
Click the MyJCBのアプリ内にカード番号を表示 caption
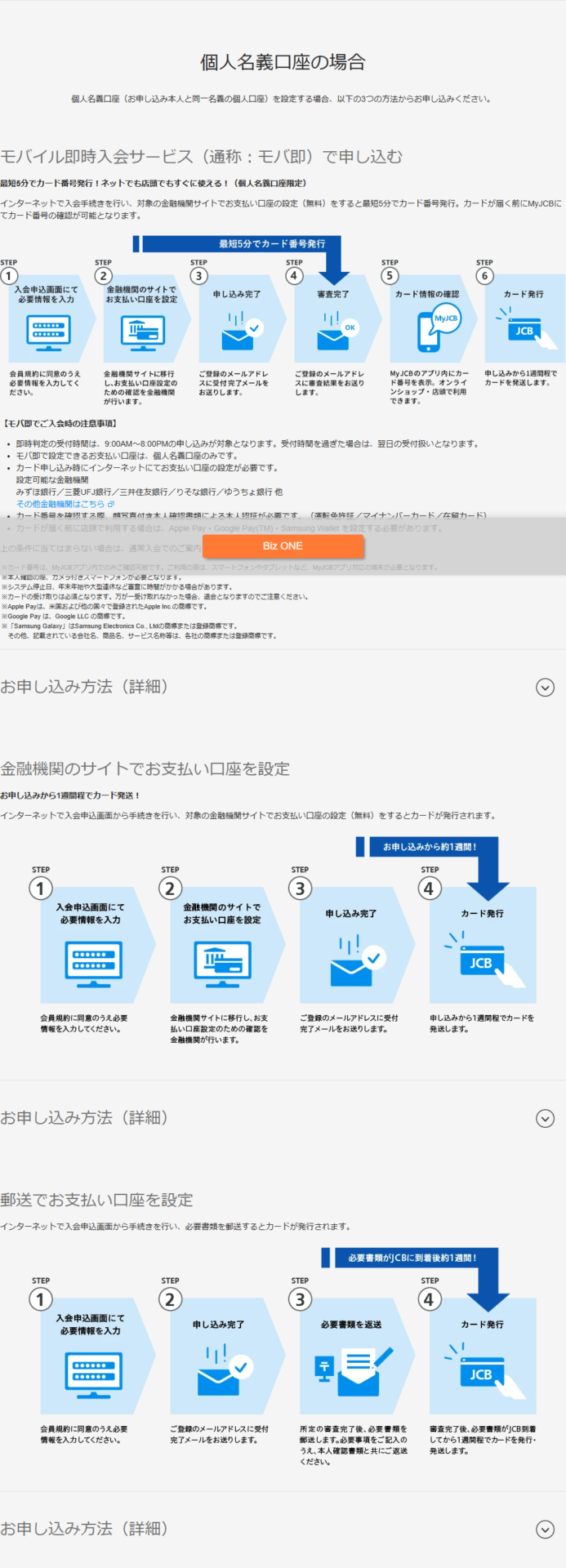pyautogui.click(x=429, y=387)
